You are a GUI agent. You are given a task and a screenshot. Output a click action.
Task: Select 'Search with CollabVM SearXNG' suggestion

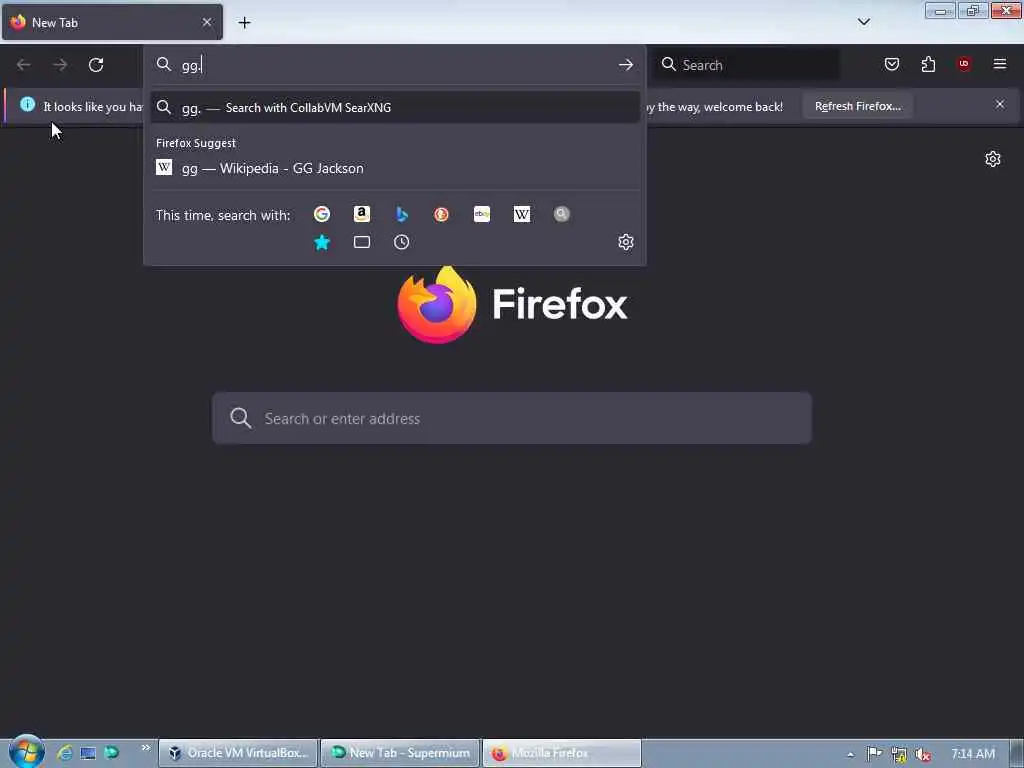click(395, 108)
